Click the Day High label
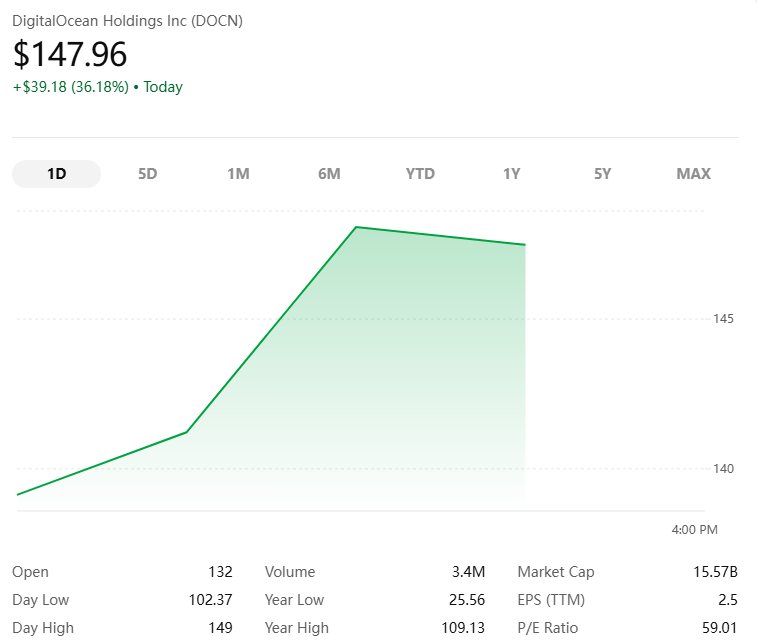Image resolution: width=757 pixels, height=641 pixels. (43, 628)
